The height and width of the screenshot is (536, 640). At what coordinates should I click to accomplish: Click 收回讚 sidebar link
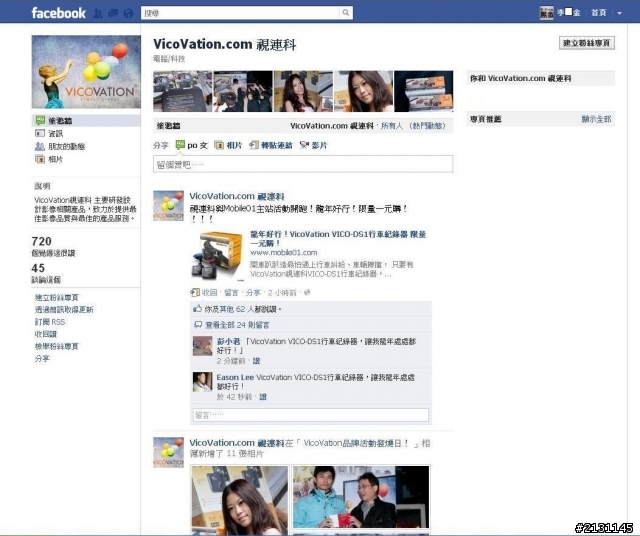tap(46, 334)
